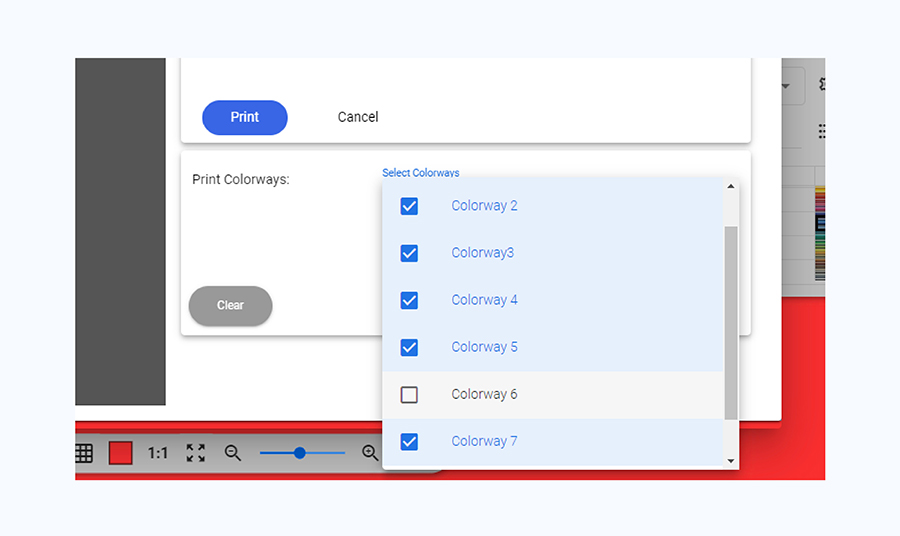The image size is (900, 536).
Task: Toggle the grid view icon
Action: (84, 453)
